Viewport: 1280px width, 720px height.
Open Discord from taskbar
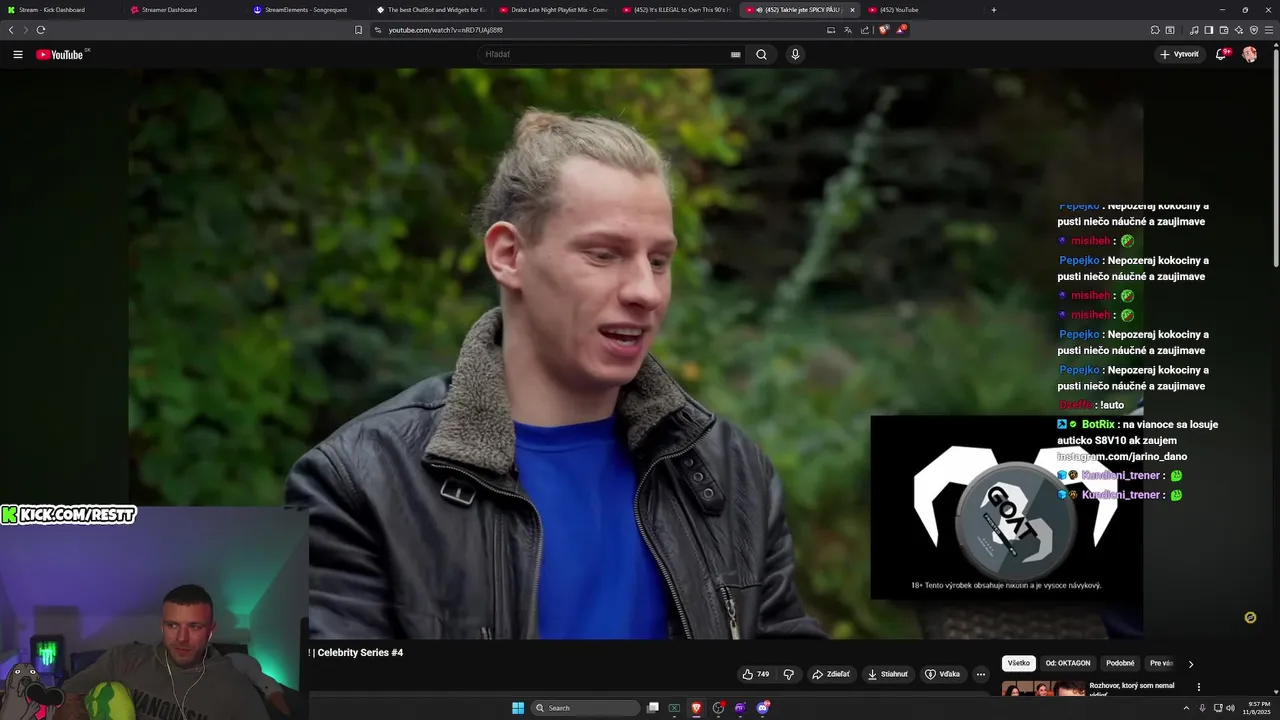[762, 708]
